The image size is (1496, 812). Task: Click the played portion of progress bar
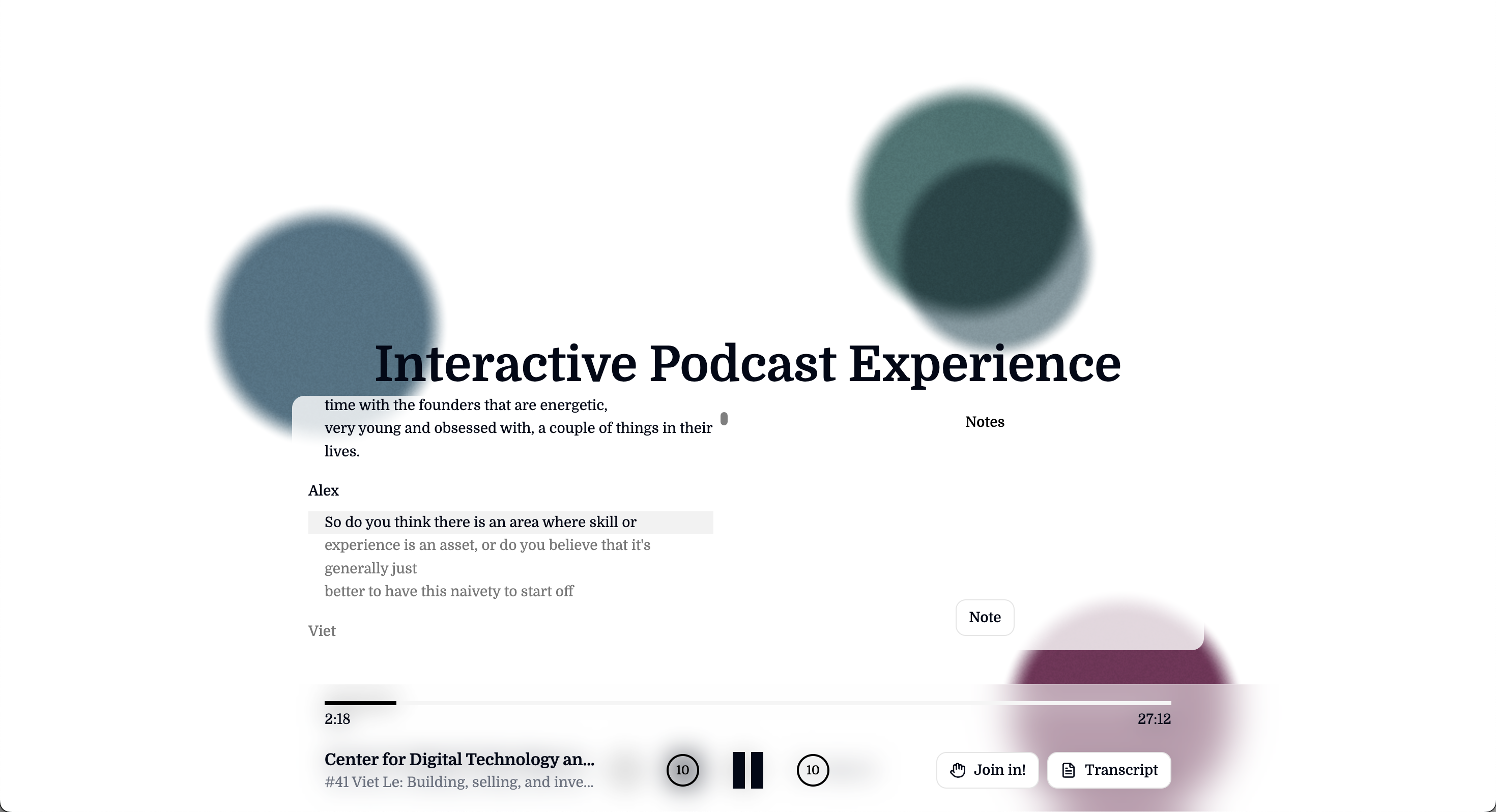(360, 703)
